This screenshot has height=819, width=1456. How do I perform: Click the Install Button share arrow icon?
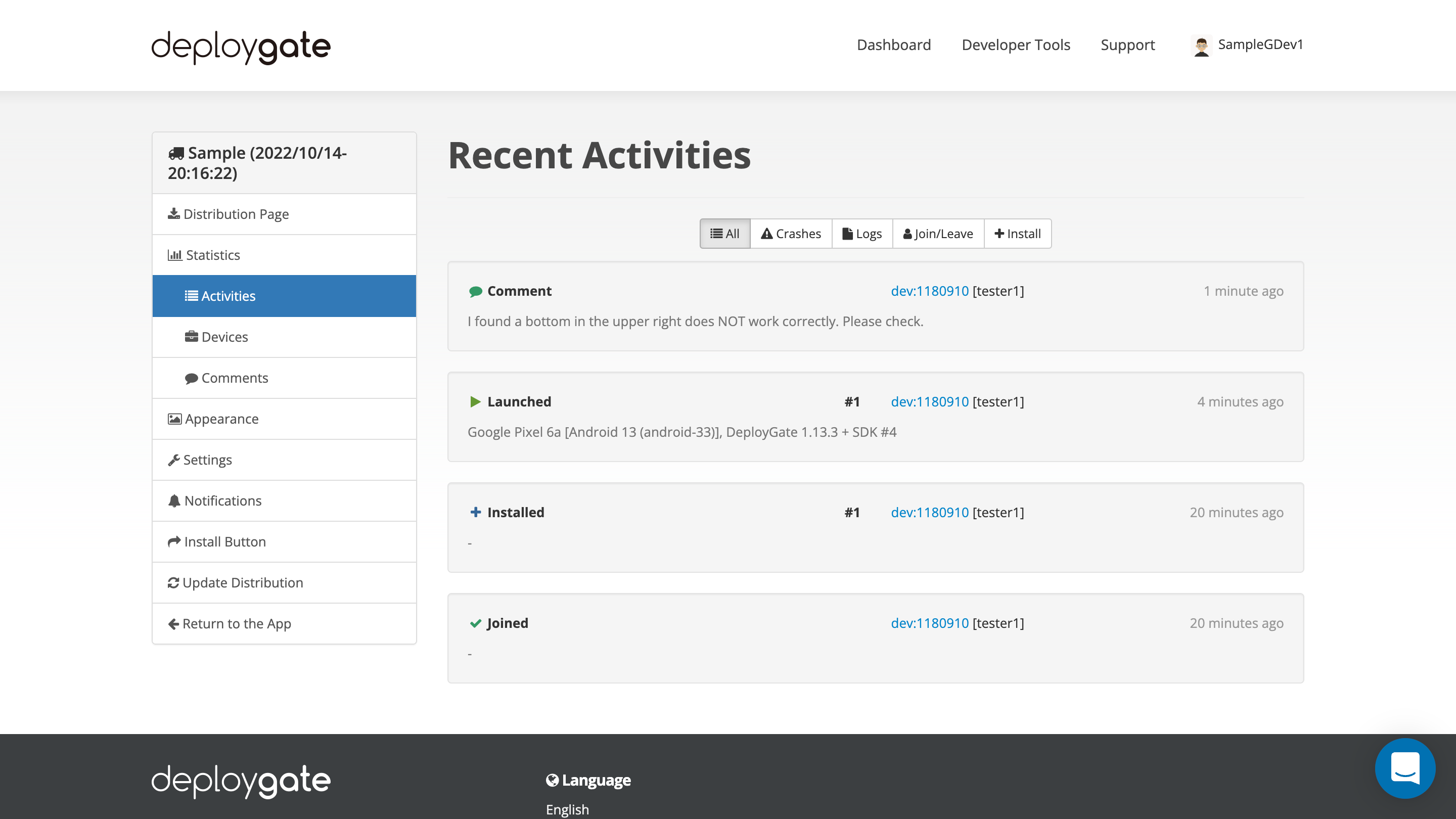pyautogui.click(x=173, y=541)
